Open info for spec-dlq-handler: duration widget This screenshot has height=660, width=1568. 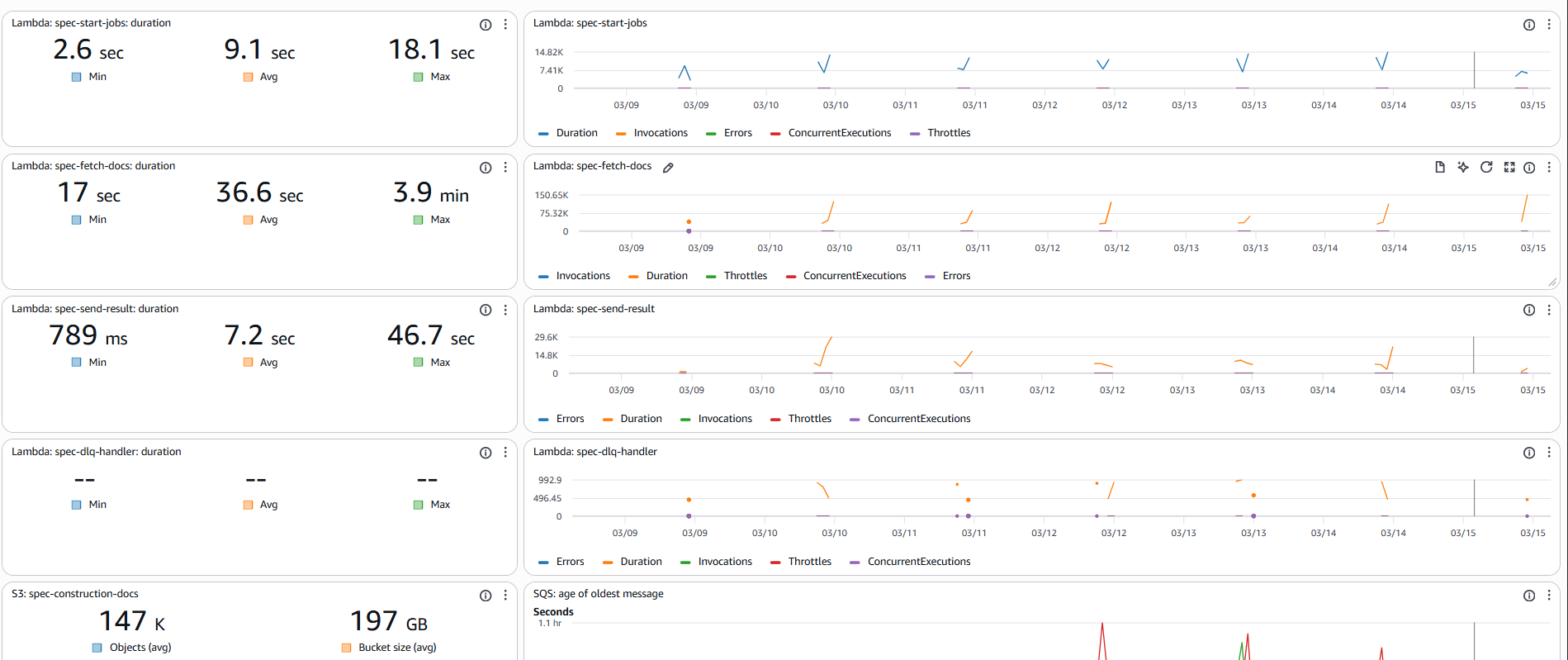click(x=486, y=453)
